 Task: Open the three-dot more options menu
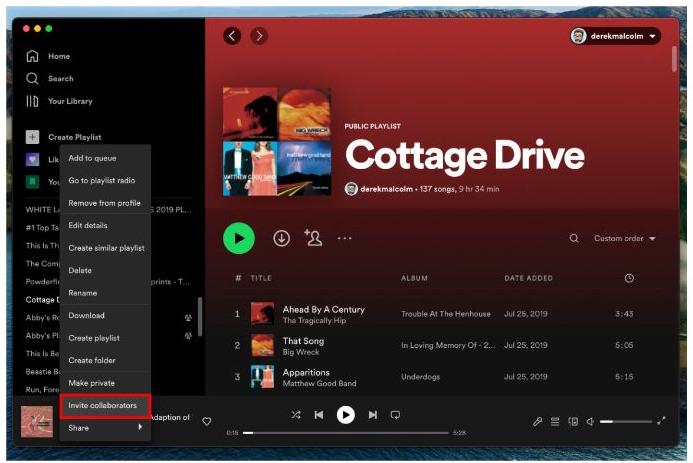pyautogui.click(x=344, y=238)
